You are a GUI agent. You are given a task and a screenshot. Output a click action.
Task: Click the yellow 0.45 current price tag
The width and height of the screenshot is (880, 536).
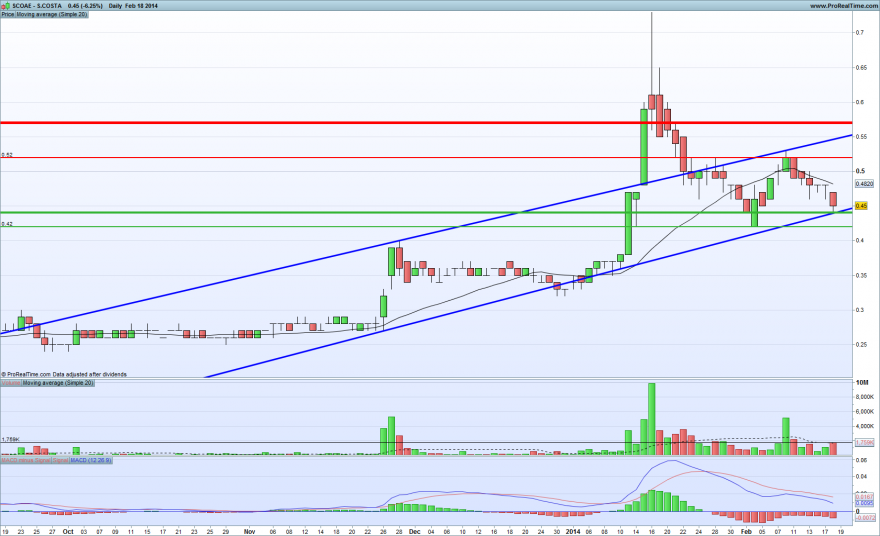click(x=861, y=206)
